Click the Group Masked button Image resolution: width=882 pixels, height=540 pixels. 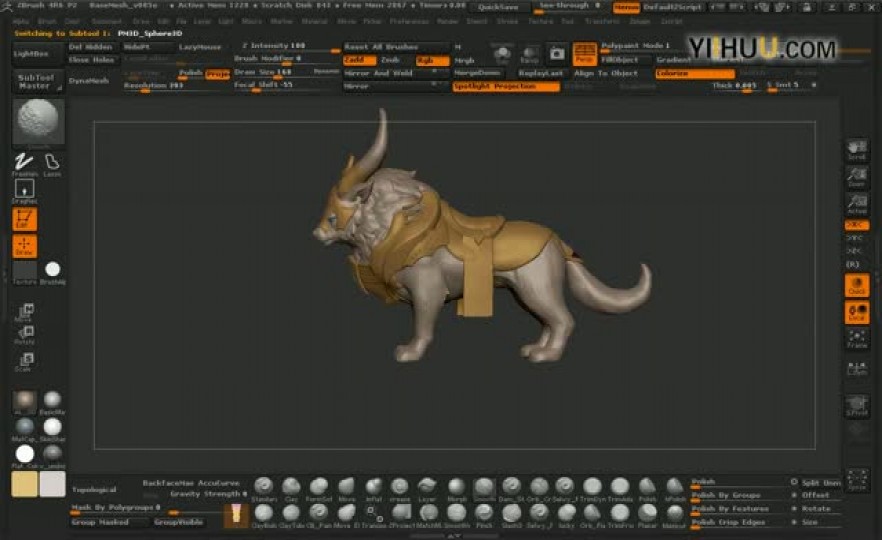click(109, 523)
